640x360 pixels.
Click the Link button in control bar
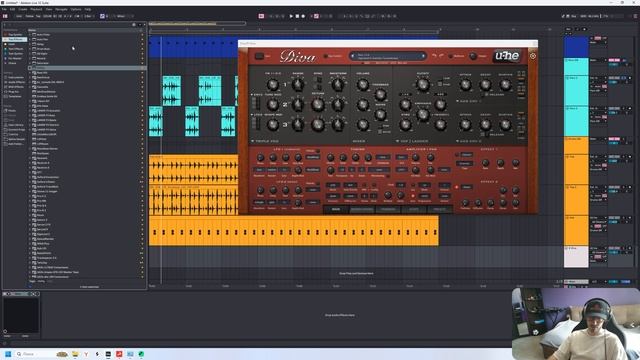(x=19, y=16)
